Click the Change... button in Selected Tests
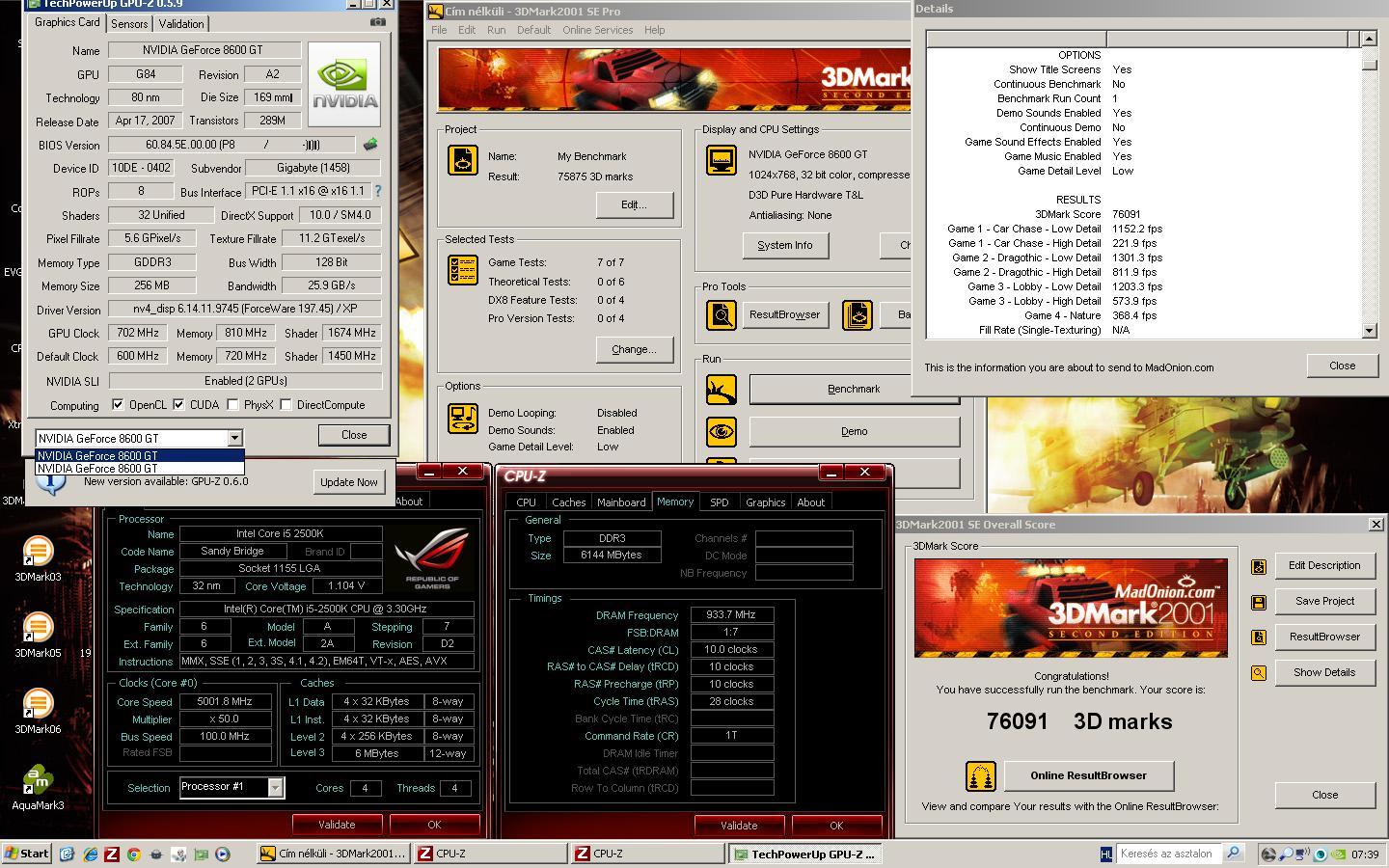Screen dimensions: 1389x868 tap(634, 349)
